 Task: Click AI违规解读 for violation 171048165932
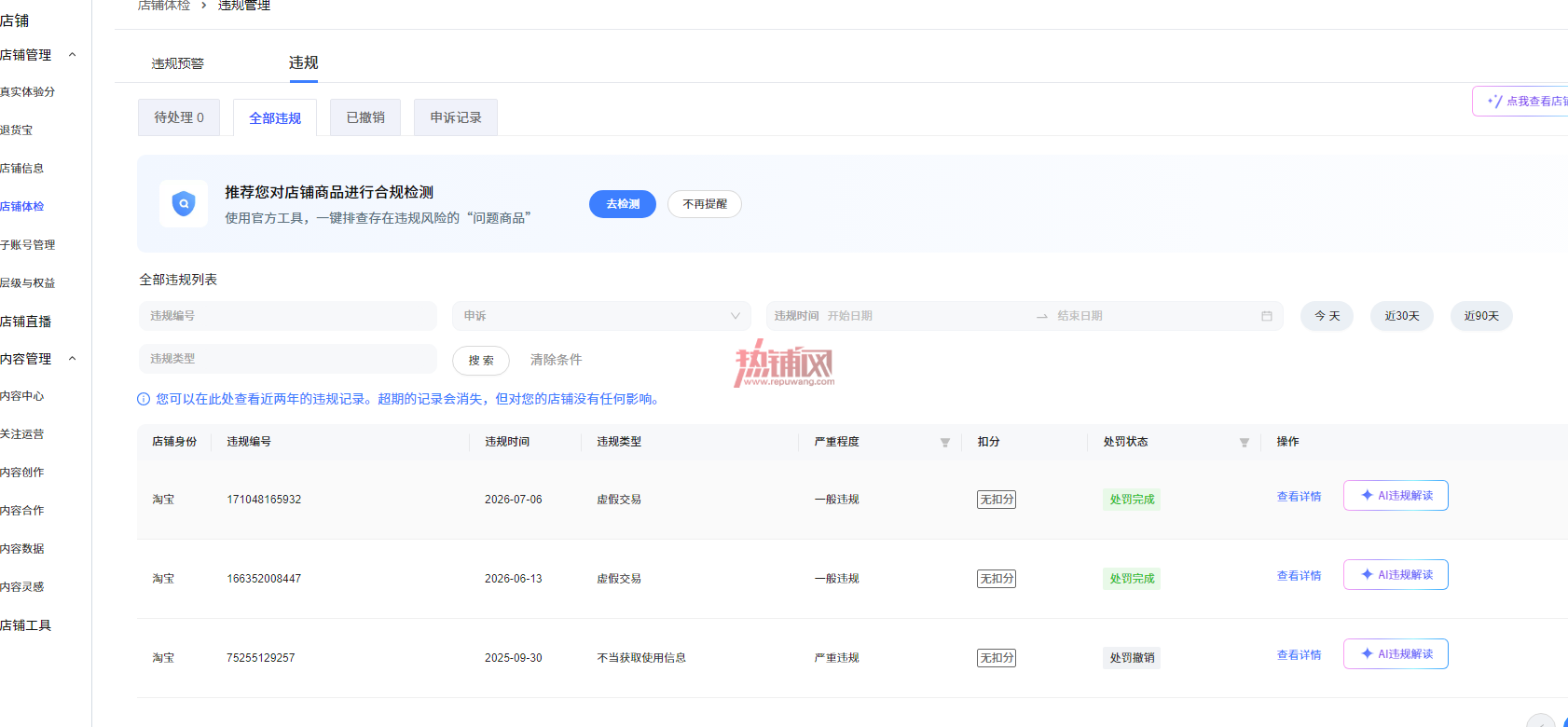1396,496
